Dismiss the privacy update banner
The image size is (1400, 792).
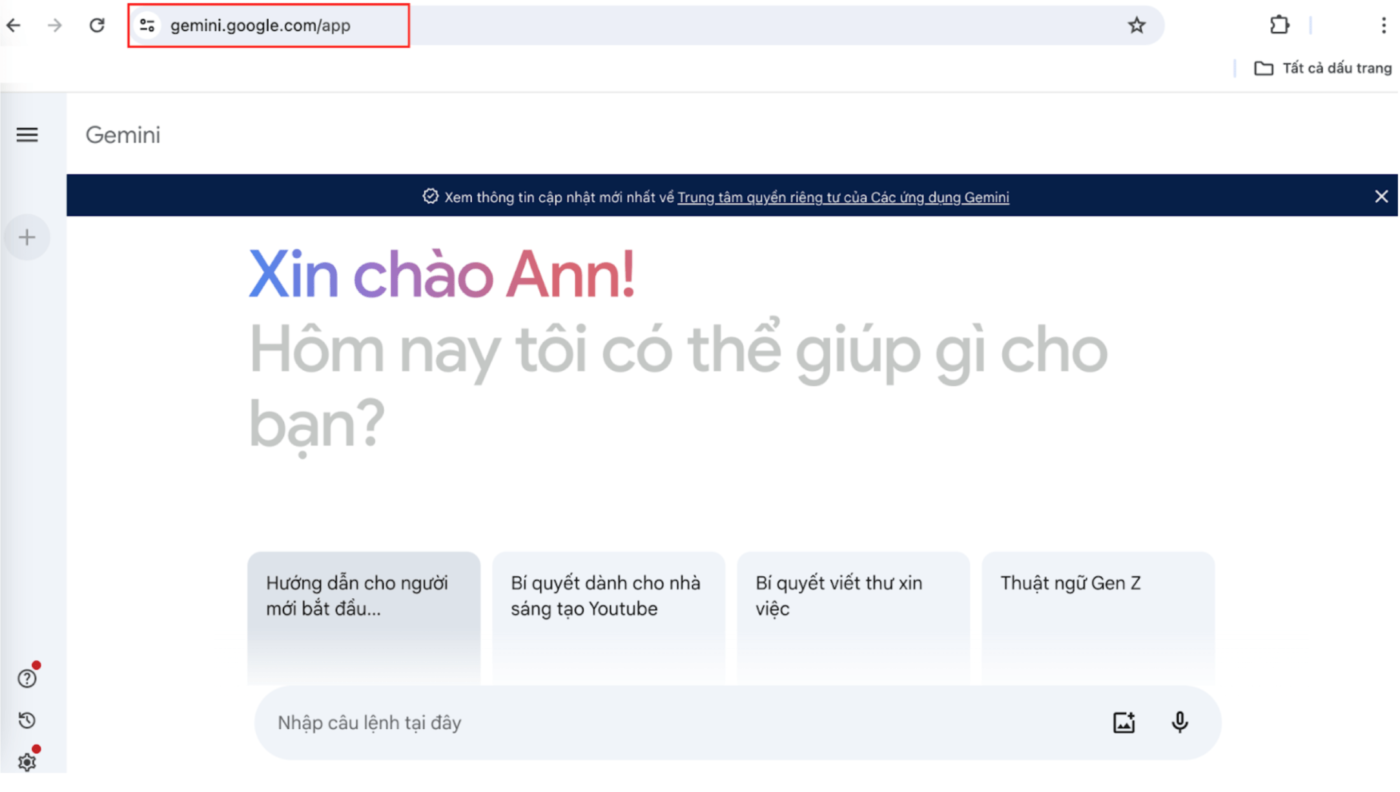click(1381, 197)
